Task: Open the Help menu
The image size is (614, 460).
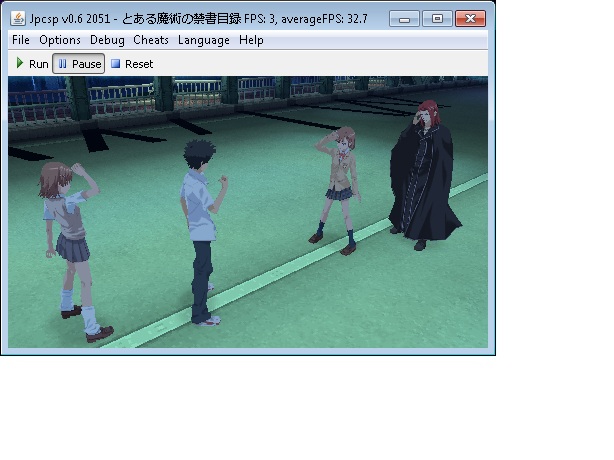Action: 251,40
